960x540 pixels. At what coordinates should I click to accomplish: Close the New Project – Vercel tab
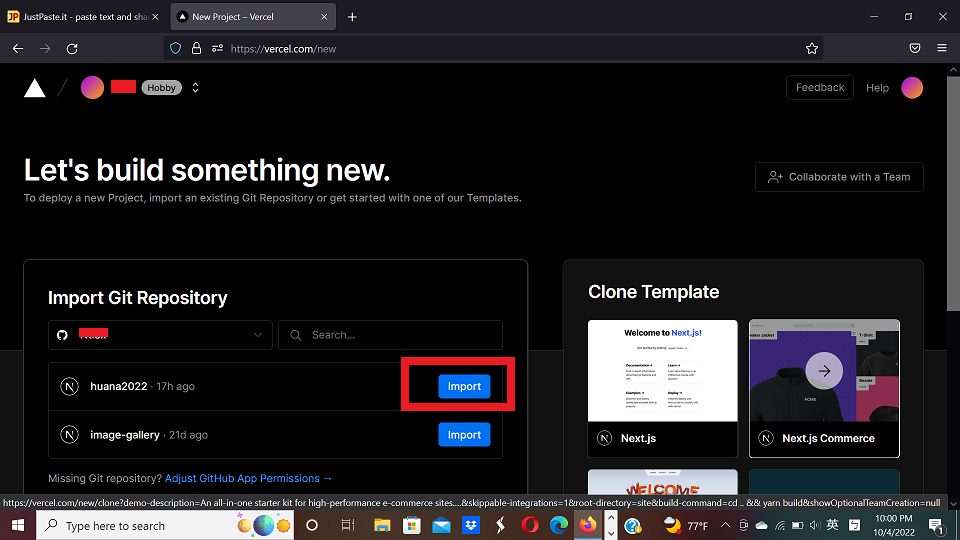tap(324, 17)
